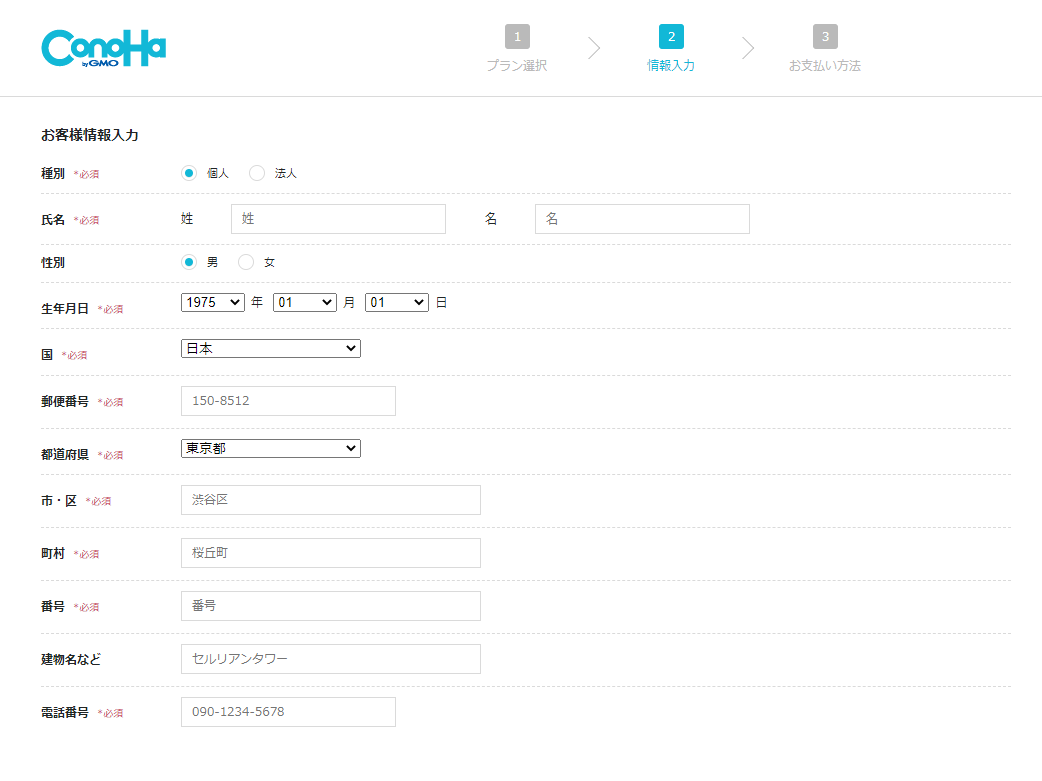1042x781 pixels.
Task: Click the 法人 radio label text
Action: [286, 173]
